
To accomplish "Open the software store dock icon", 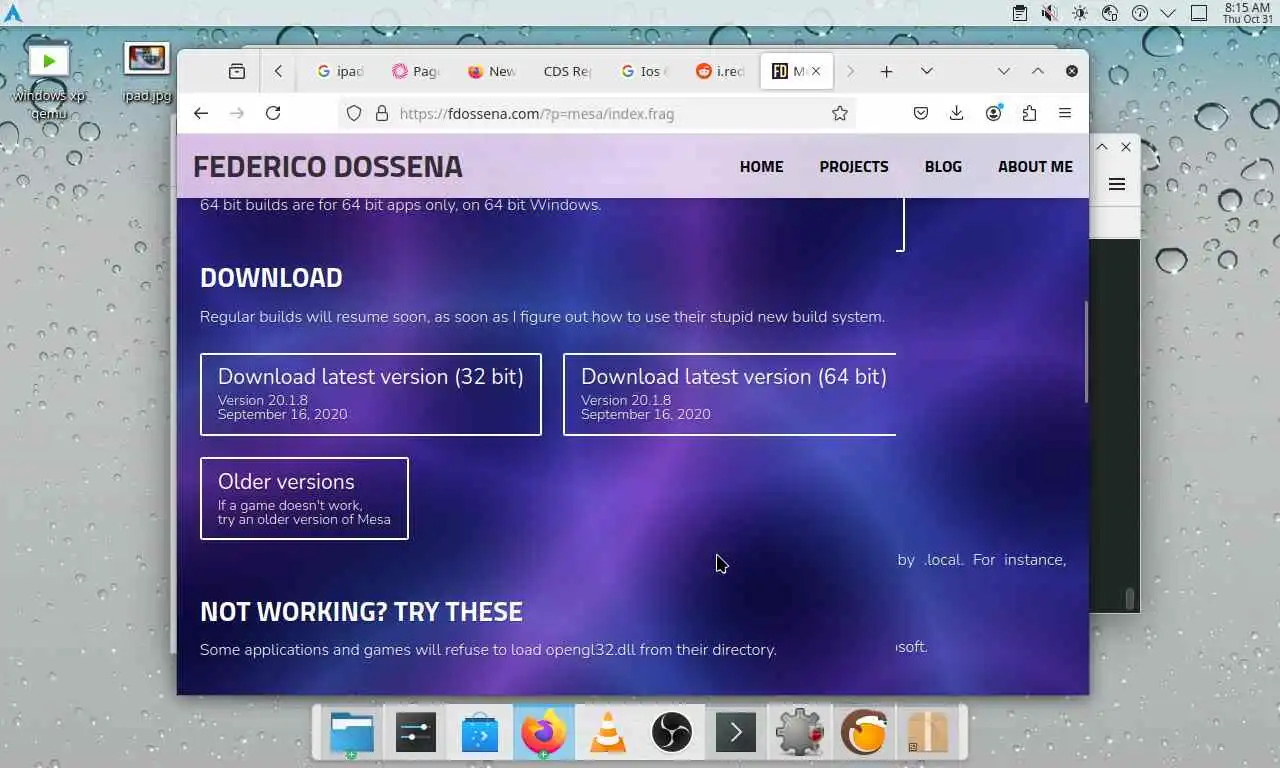I will point(480,734).
